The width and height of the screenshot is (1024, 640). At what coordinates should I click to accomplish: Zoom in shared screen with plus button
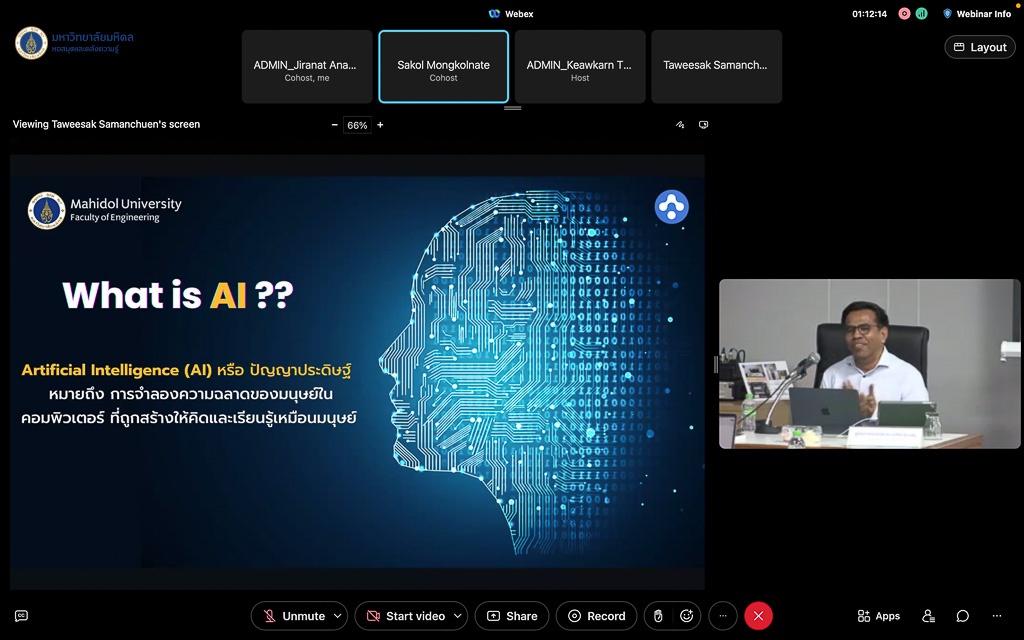380,125
